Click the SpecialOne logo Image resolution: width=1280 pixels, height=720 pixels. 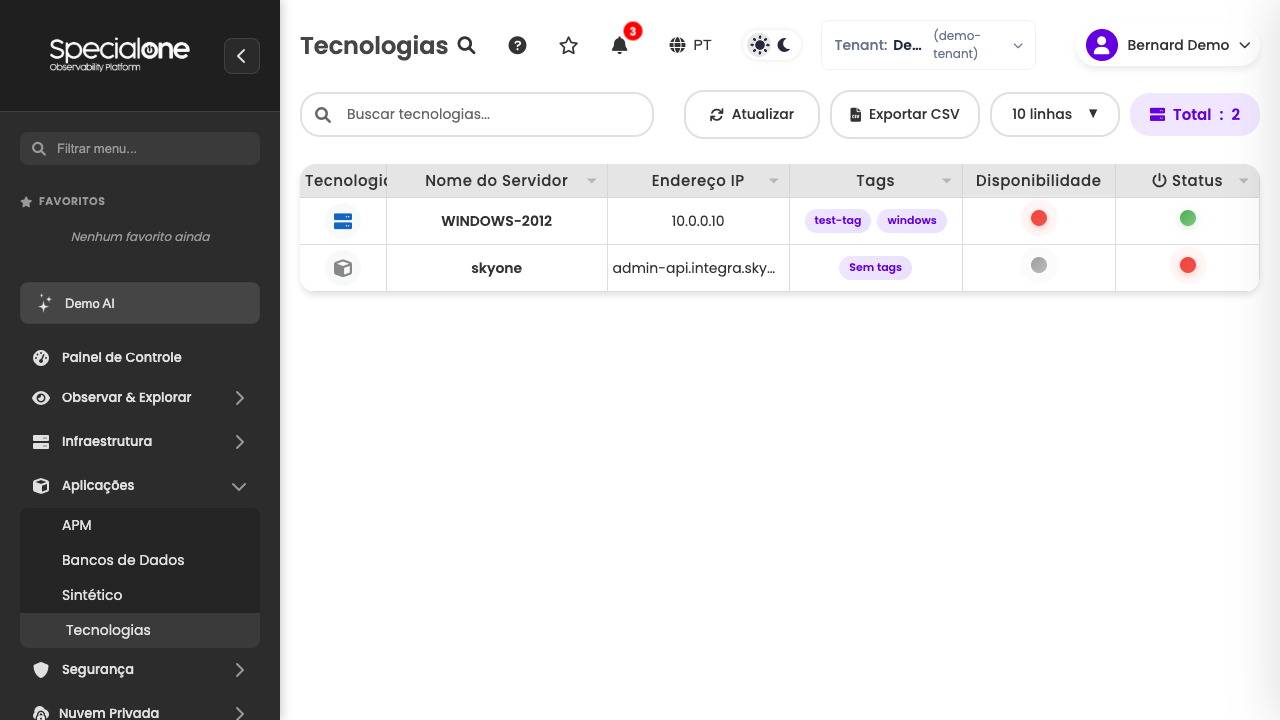[119, 54]
